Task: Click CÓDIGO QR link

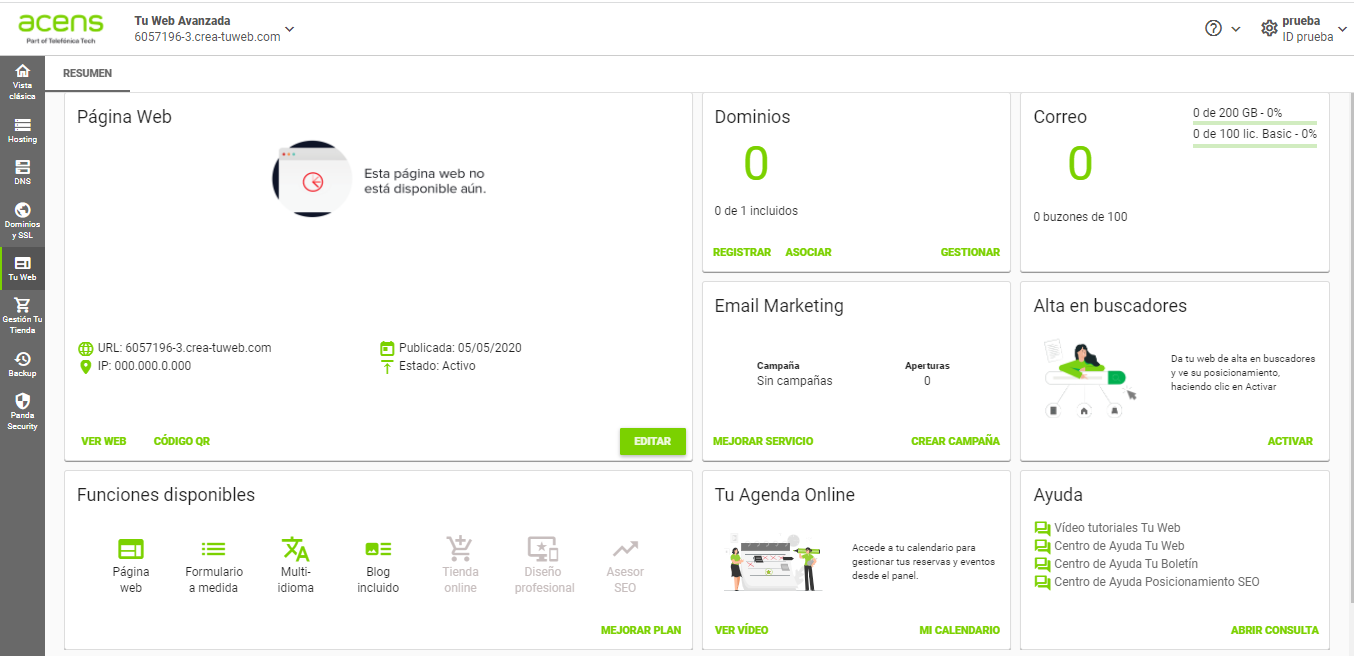Action: tap(182, 441)
